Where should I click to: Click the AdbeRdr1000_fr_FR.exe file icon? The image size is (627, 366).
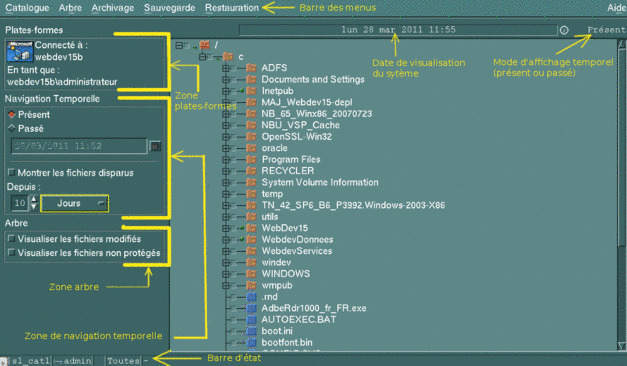coord(251,308)
